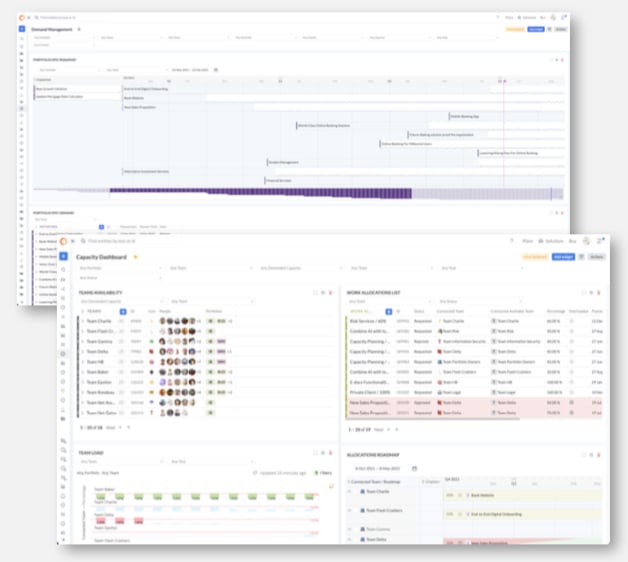Viewport: 628px width, 562px height.
Task: Click Add widget button in Capacity Dashboard
Action: point(563,257)
